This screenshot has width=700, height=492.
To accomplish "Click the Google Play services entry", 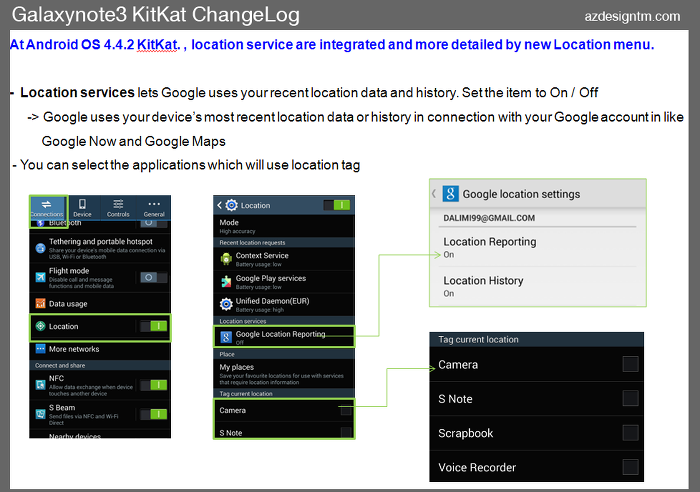I will [x=284, y=281].
